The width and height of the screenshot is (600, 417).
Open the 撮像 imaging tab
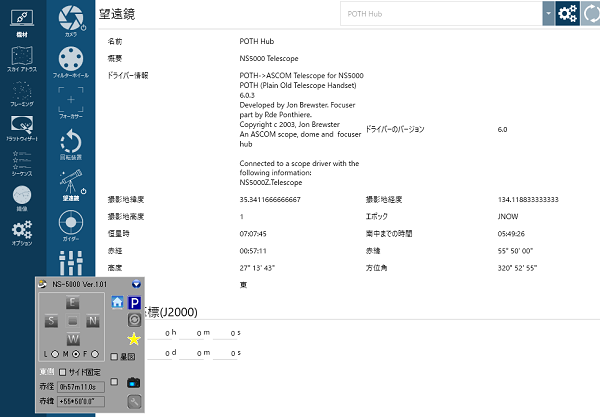(22, 199)
